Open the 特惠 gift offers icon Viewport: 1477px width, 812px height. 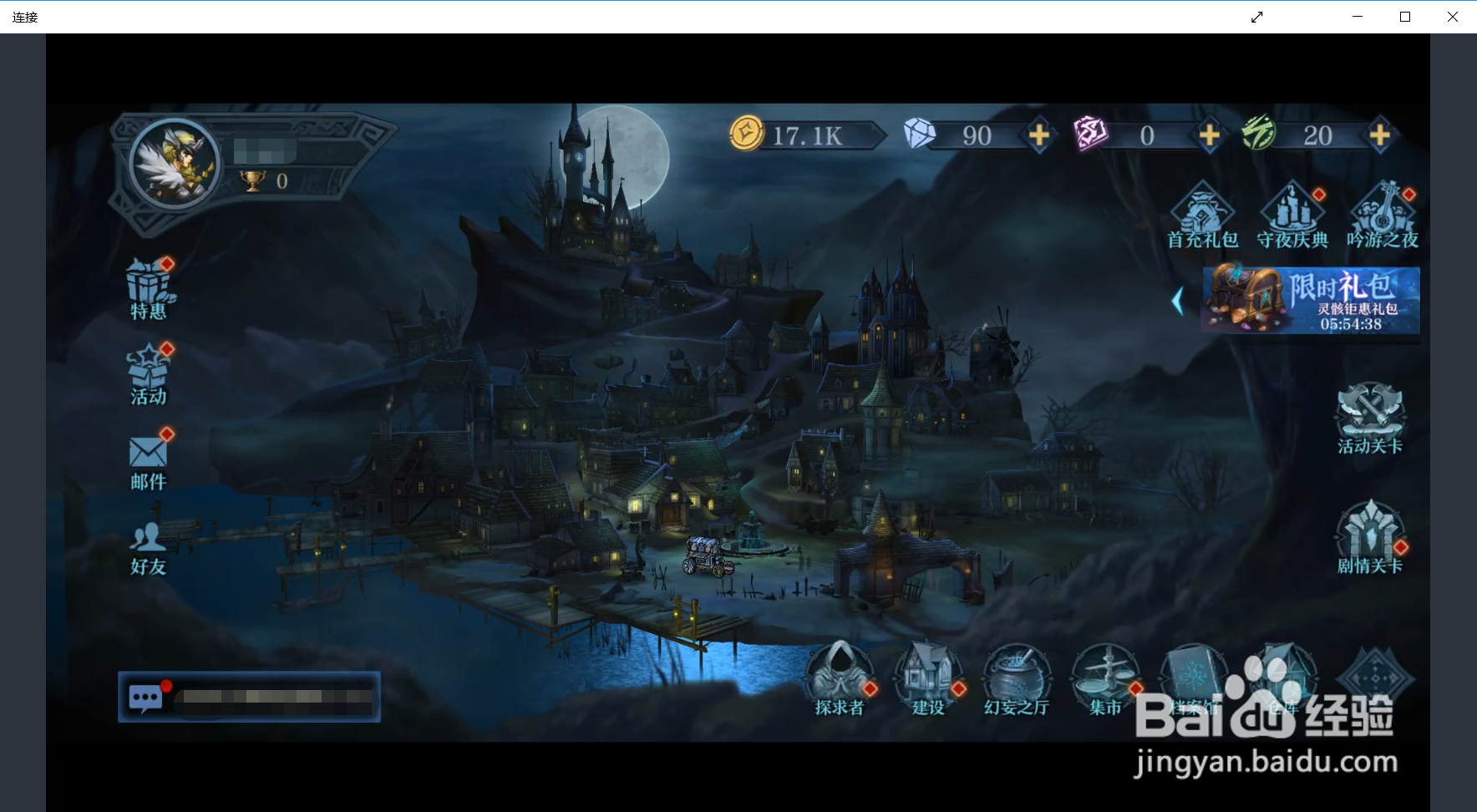(x=149, y=288)
